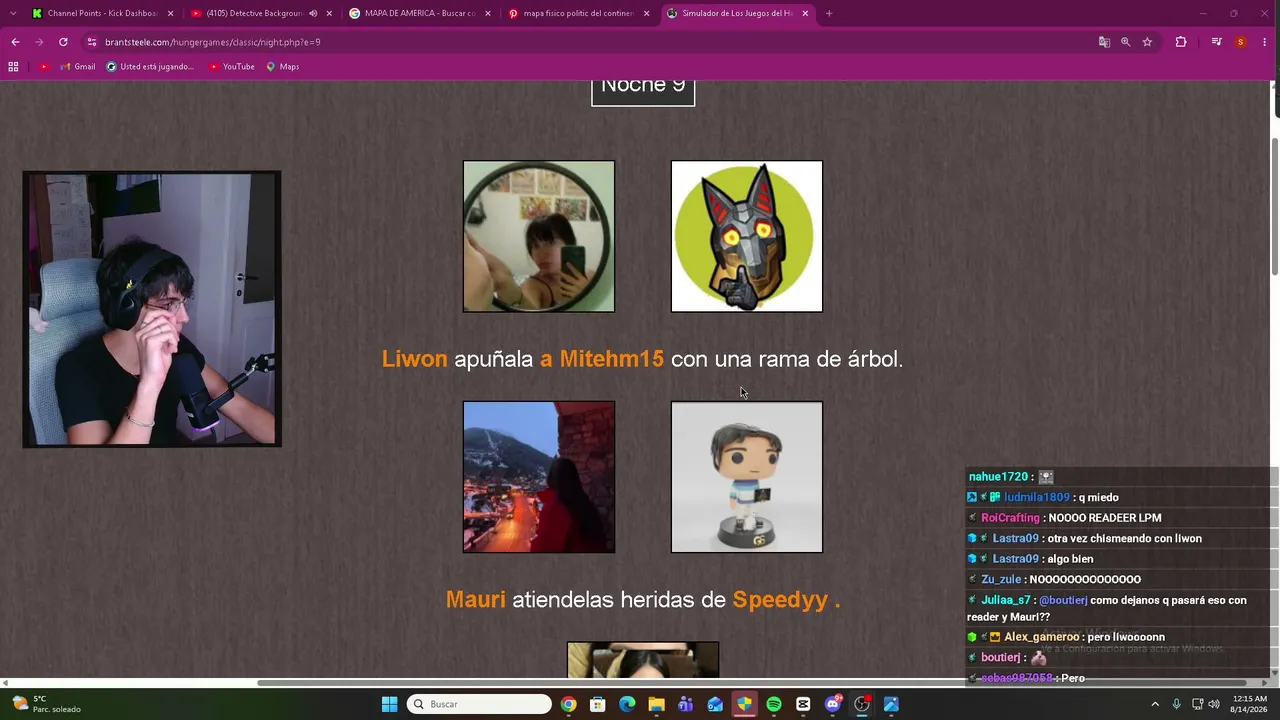The image size is (1280, 720).
Task: Click chat username 'ludmila1809'
Action: [x=1037, y=497]
